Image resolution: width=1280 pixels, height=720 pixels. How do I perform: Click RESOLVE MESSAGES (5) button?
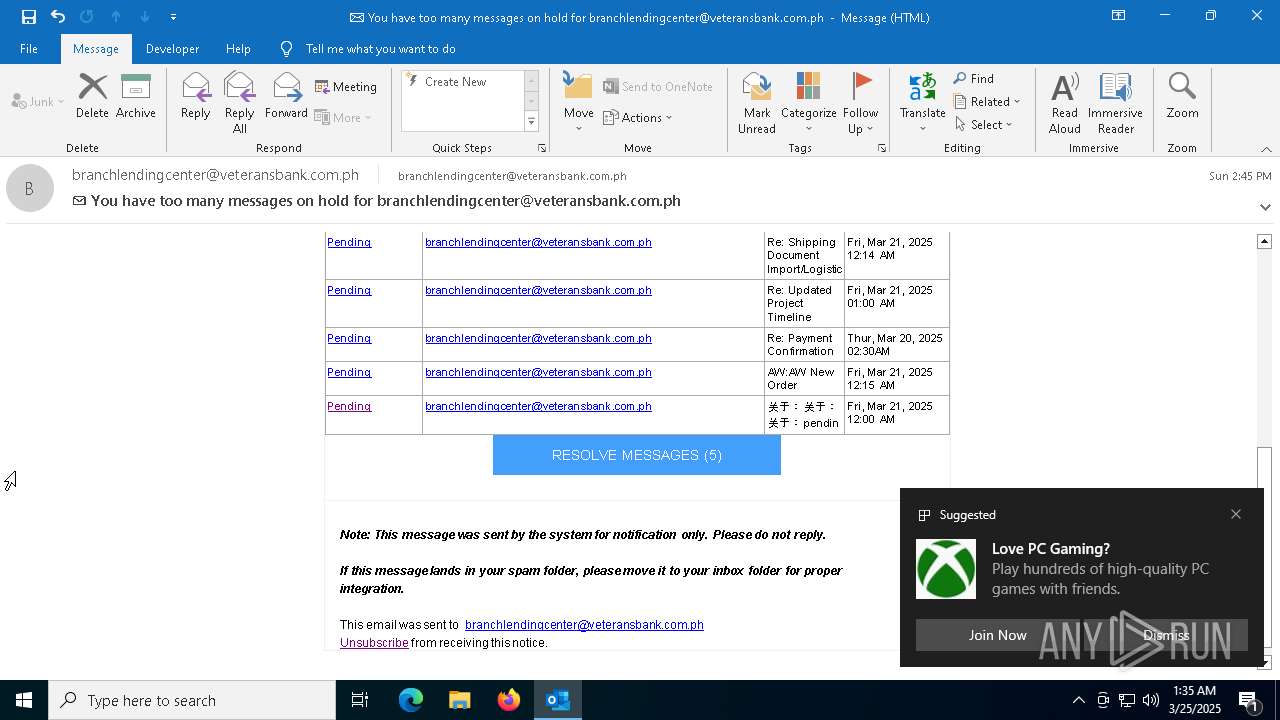tap(637, 455)
